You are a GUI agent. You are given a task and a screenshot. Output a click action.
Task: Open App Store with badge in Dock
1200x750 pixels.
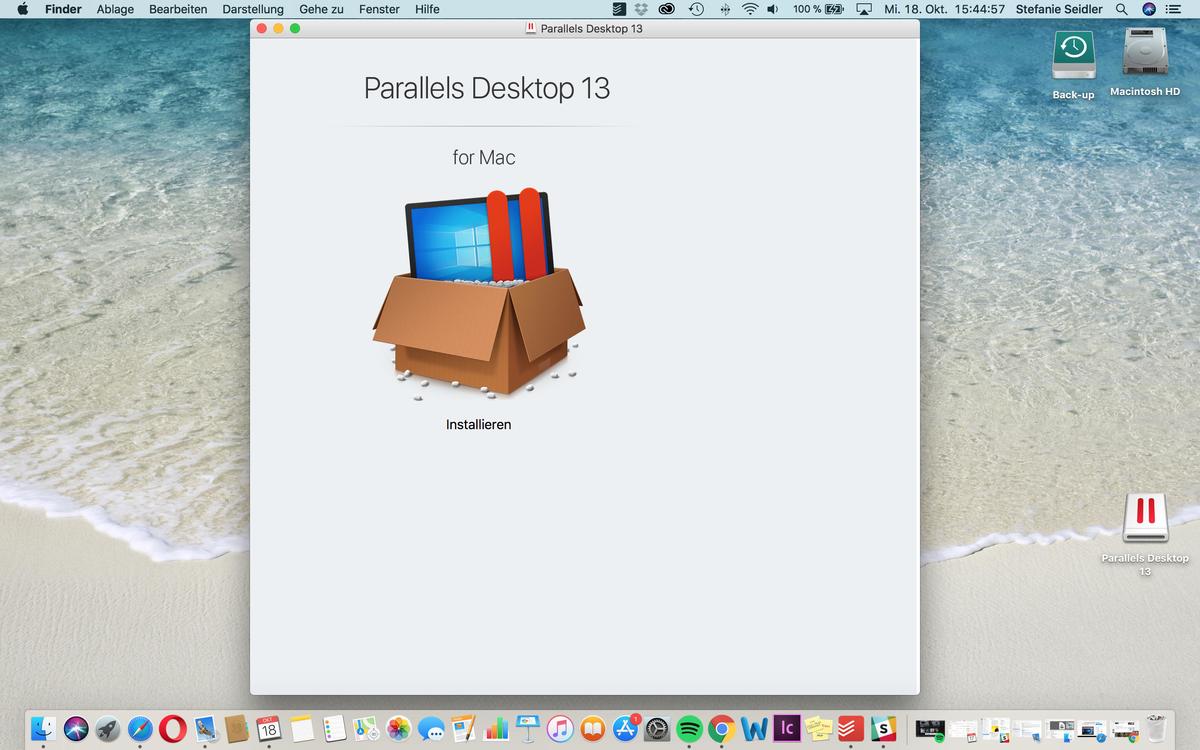[x=626, y=729]
